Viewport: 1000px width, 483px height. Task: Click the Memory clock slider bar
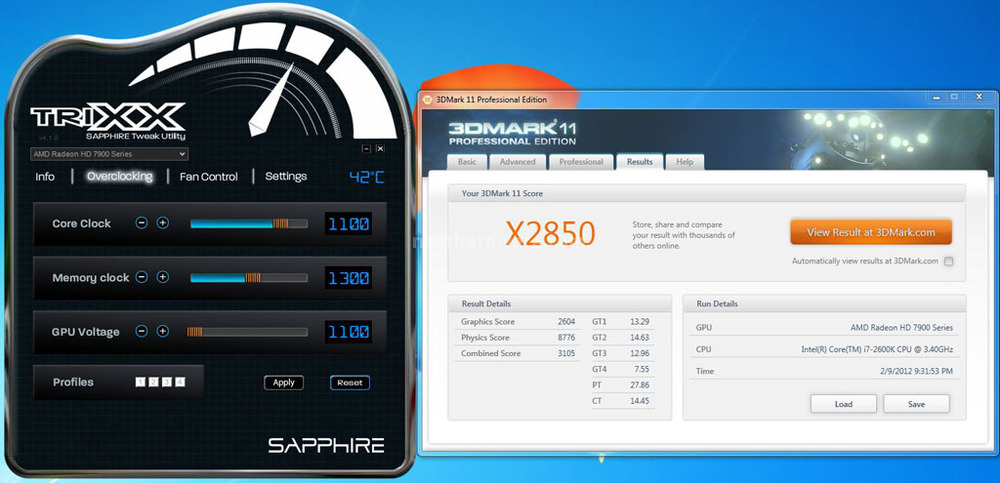[249, 278]
